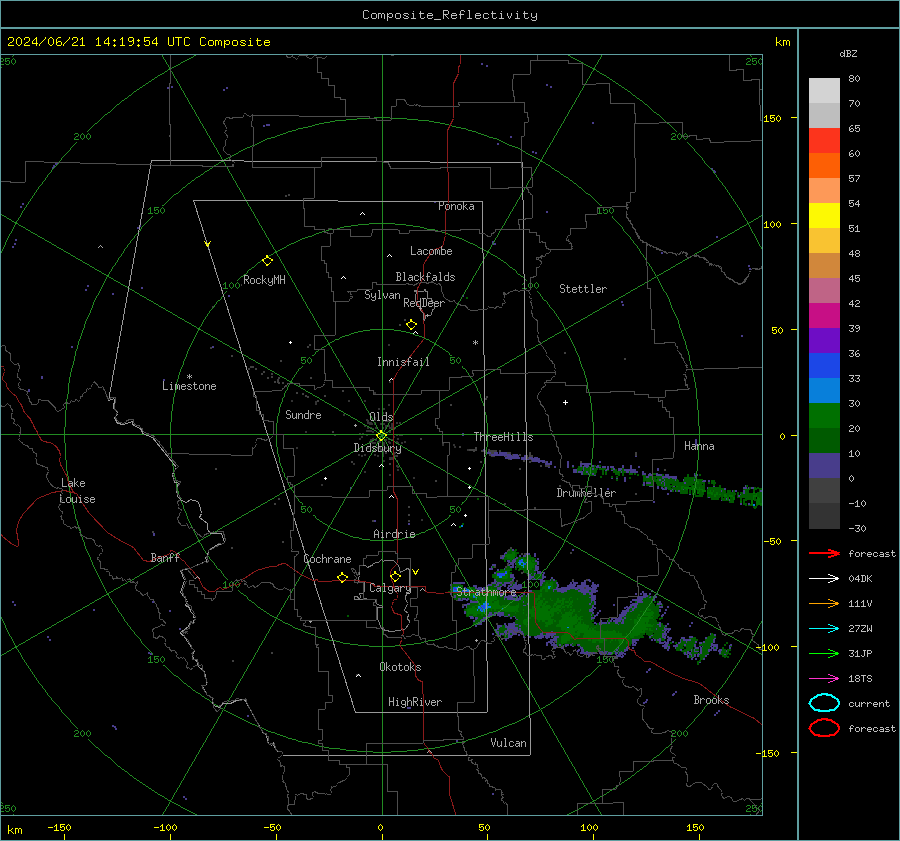The height and width of the screenshot is (841, 900).
Task: Click the Vulcan city label
Action: tap(508, 743)
